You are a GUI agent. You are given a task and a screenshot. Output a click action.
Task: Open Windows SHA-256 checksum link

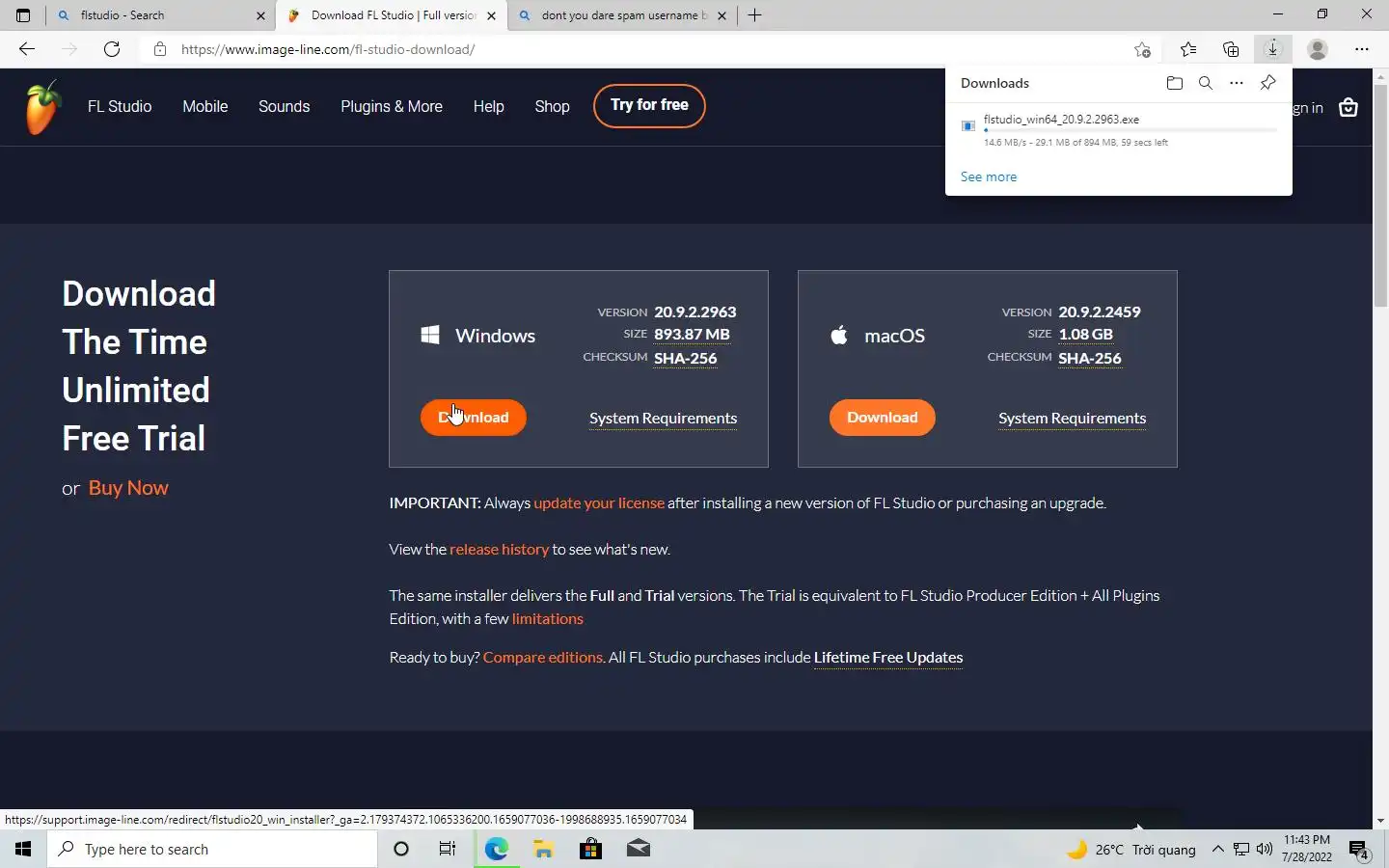click(x=686, y=358)
